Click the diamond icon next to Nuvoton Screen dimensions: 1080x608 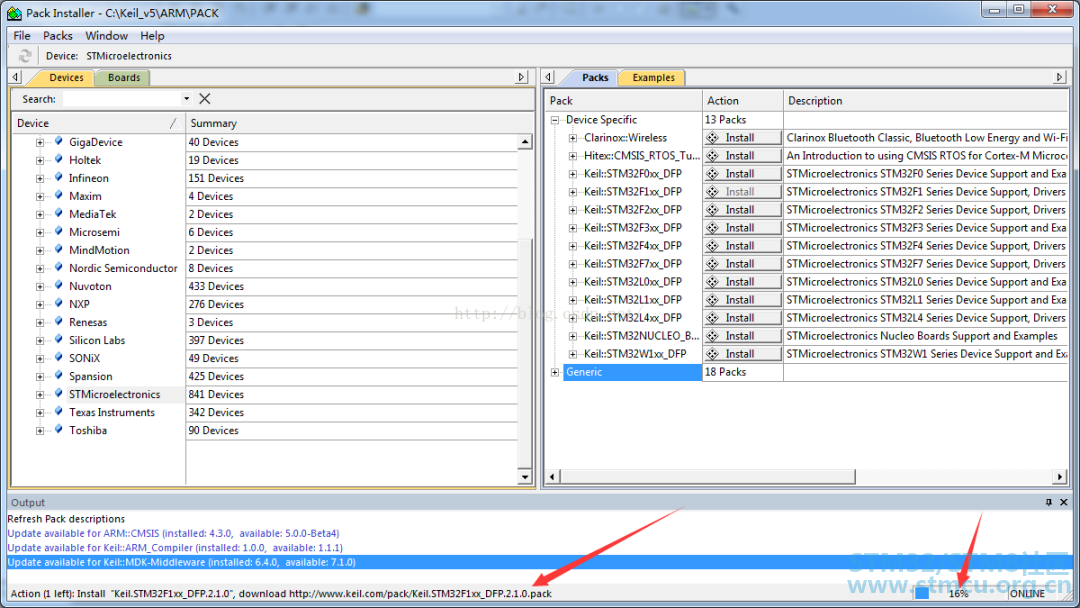pos(59,285)
